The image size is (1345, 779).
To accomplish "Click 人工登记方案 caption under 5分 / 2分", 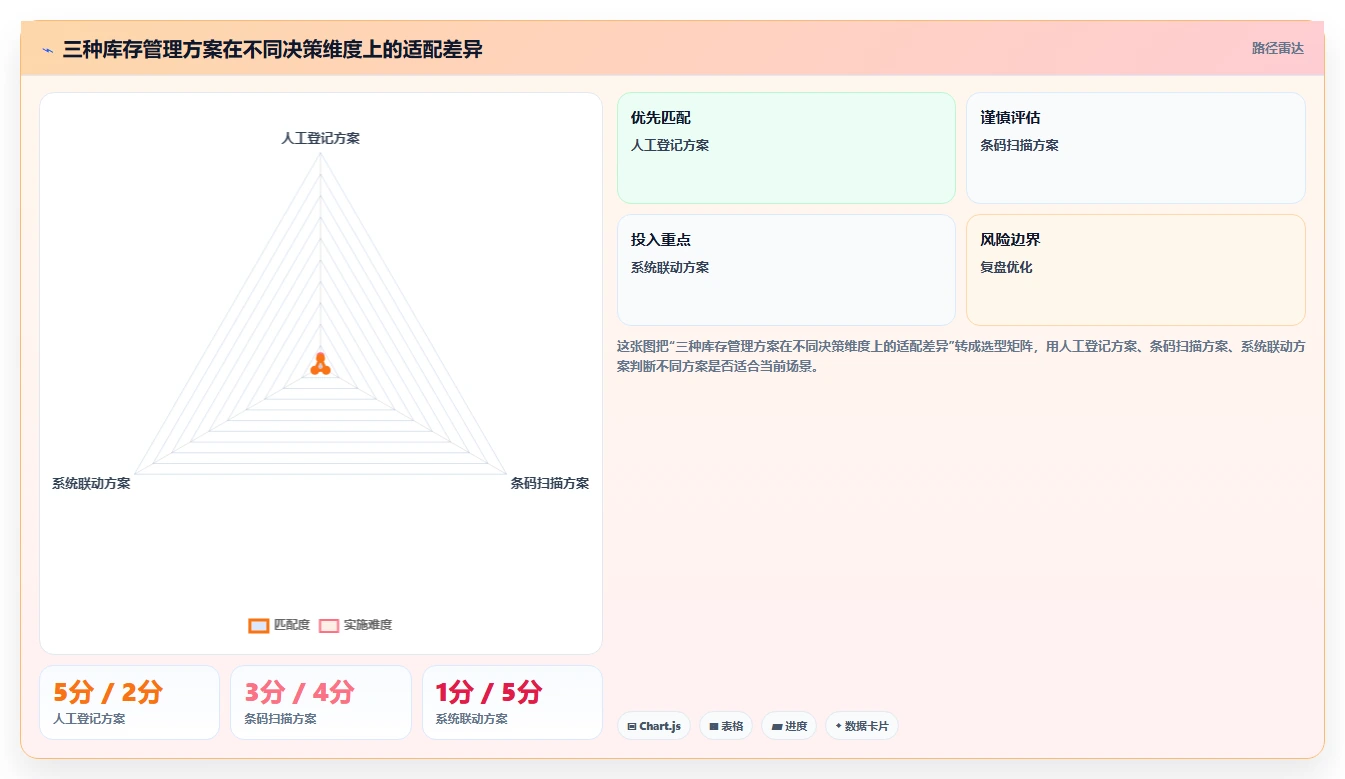I will pyautogui.click(x=89, y=718).
